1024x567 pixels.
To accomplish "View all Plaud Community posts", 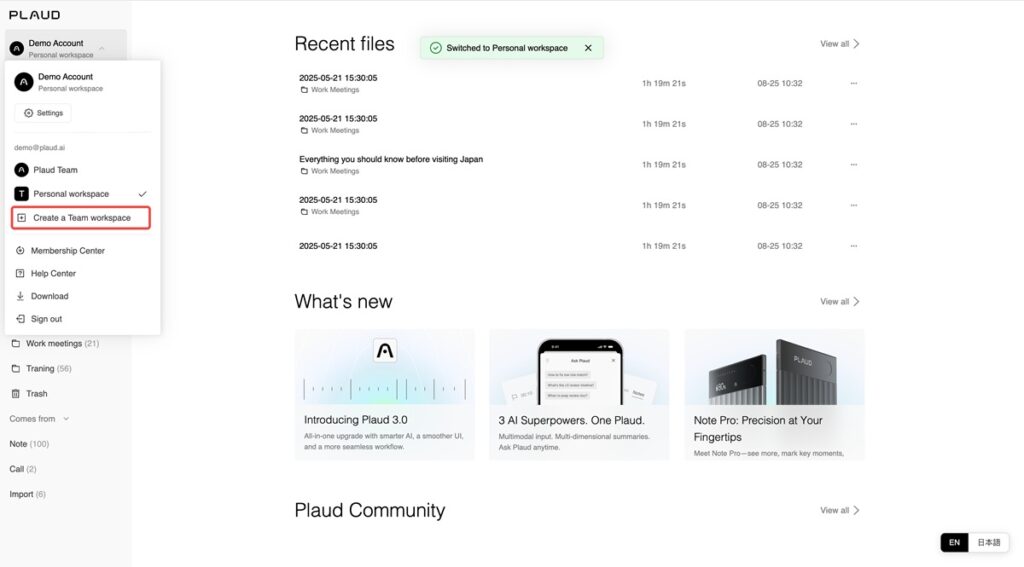I will click(x=840, y=511).
